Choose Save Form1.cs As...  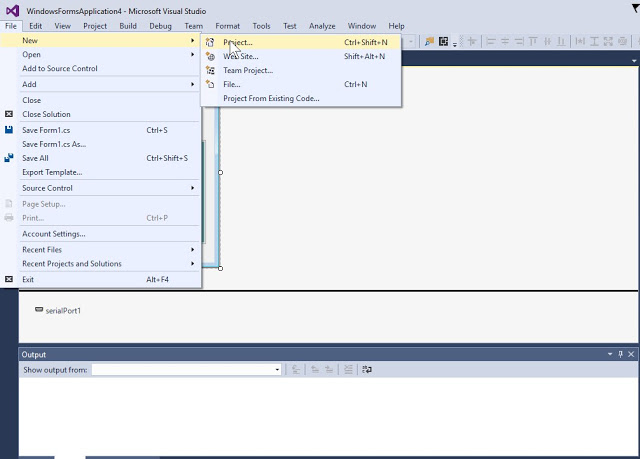coord(100,144)
